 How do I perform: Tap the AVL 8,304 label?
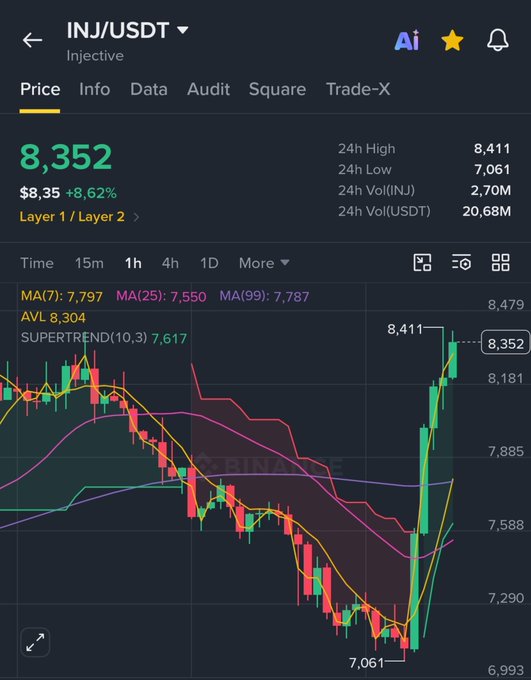(x=53, y=317)
